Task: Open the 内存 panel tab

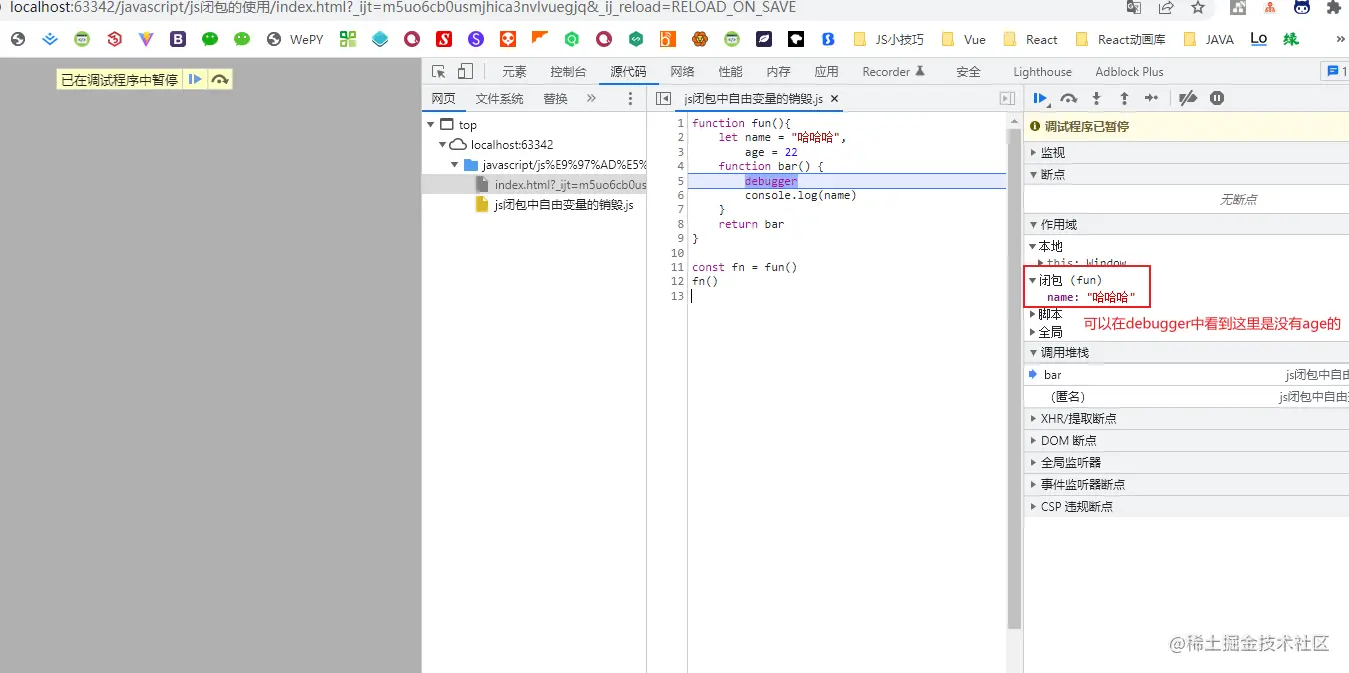Action: 778,71
